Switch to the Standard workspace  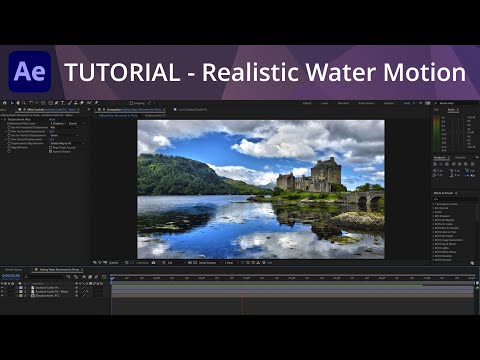(343, 103)
